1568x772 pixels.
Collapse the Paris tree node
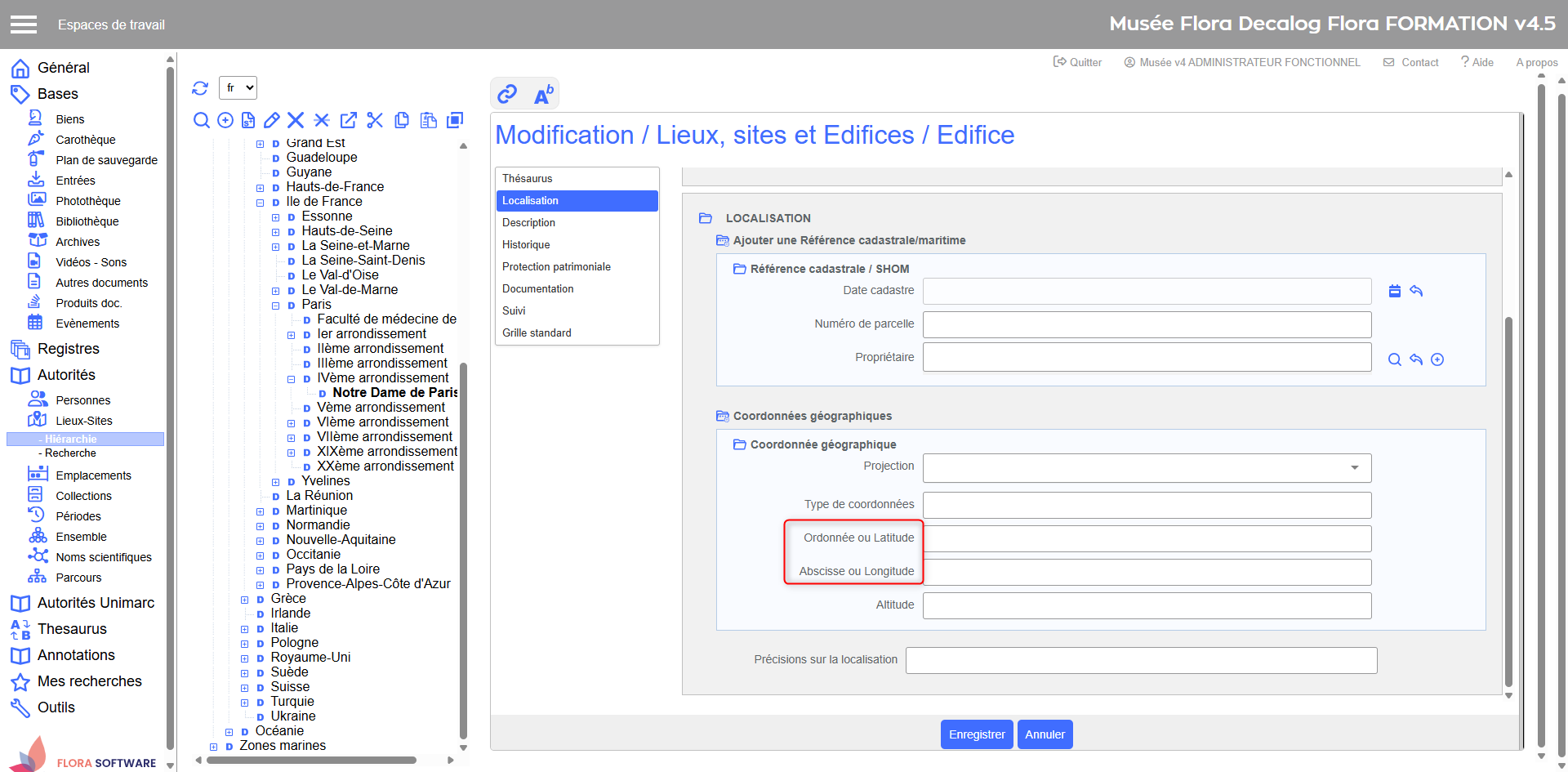[276, 306]
